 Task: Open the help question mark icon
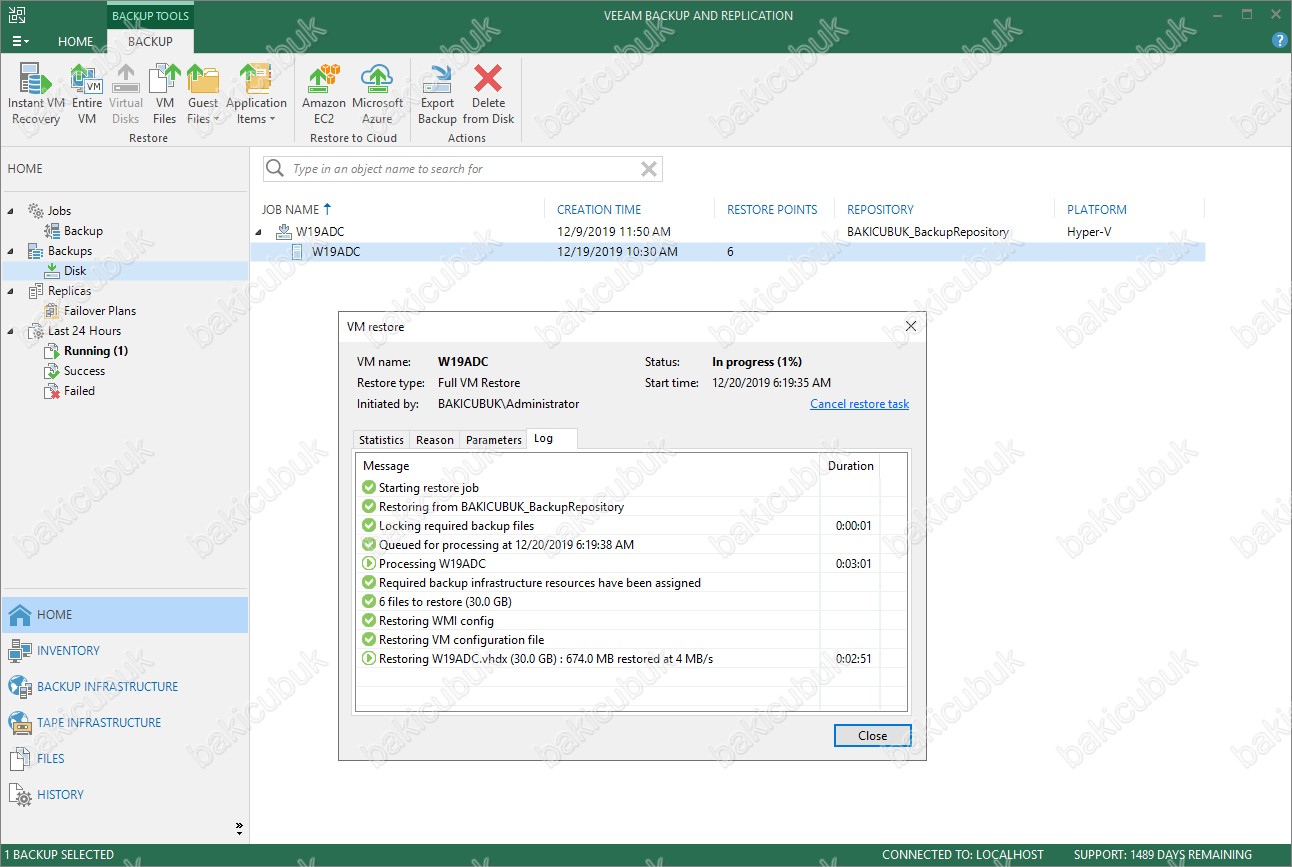[1279, 40]
